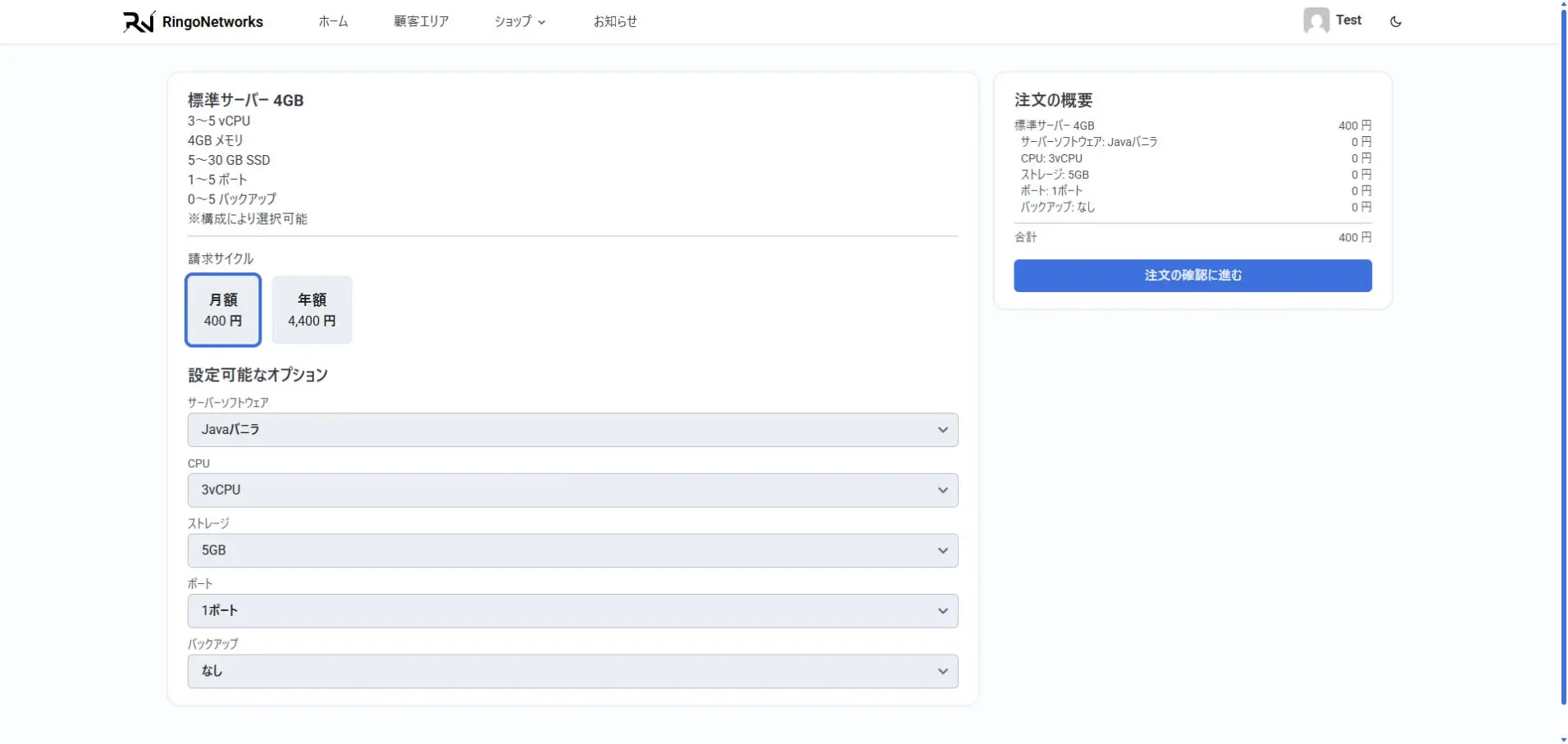This screenshot has height=744, width=1568.
Task: Click the 4GB メモリ spec line
Action: click(216, 140)
